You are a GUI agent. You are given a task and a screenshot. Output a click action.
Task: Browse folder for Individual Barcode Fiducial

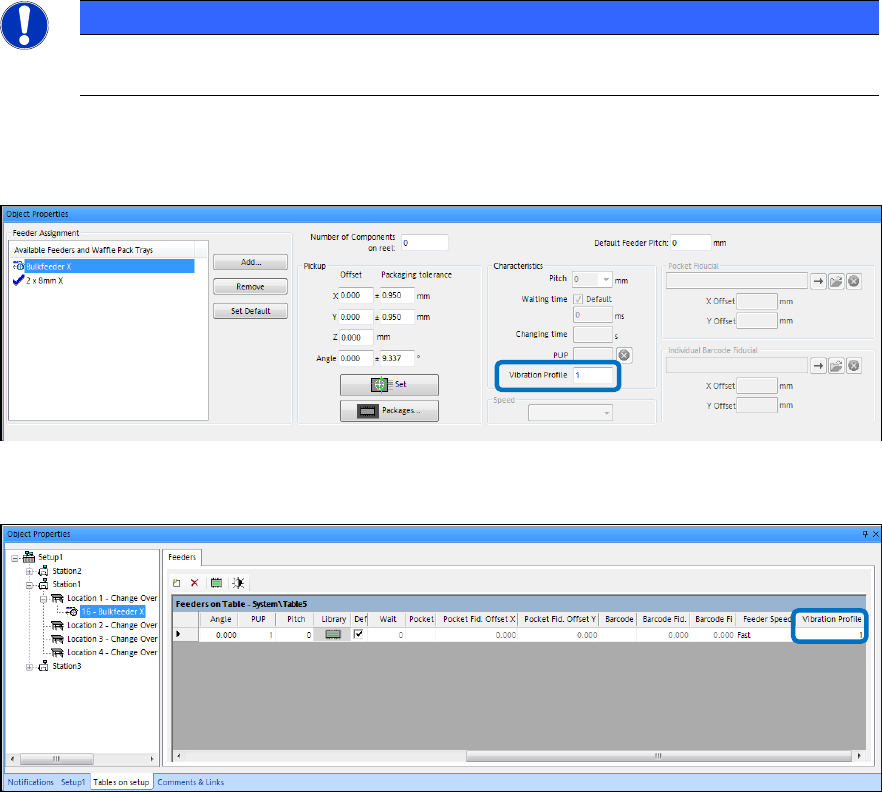click(x=836, y=367)
